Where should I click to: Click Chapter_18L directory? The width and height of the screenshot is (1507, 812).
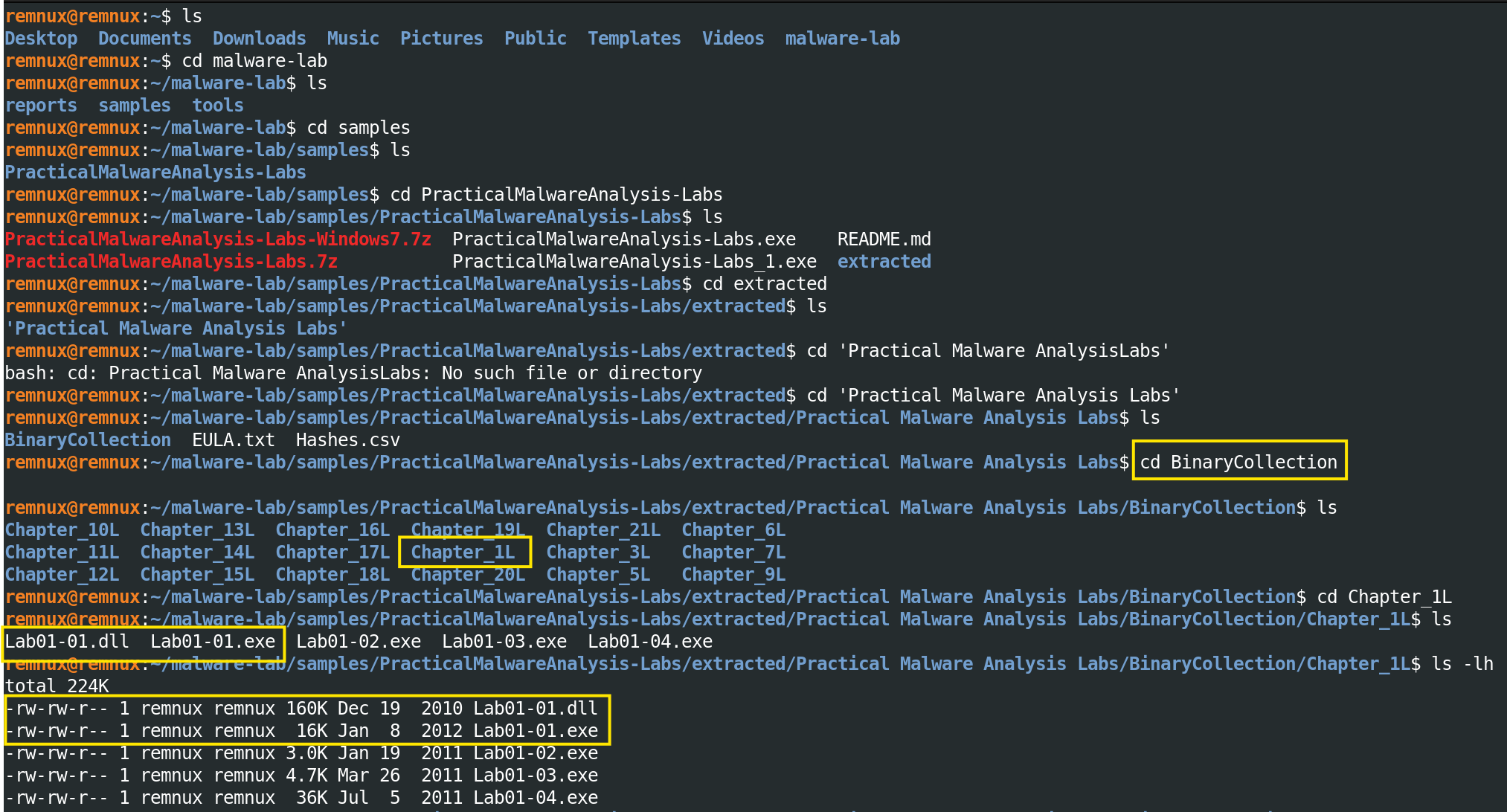pyautogui.click(x=332, y=575)
